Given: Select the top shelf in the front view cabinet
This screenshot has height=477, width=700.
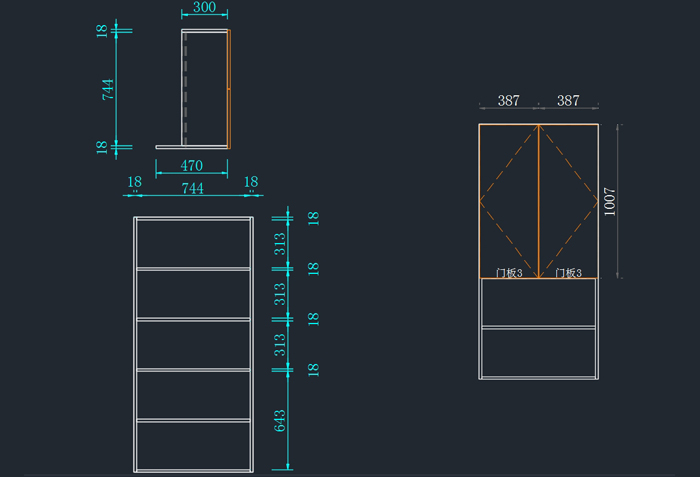Looking at the screenshot, I should tap(193, 268).
